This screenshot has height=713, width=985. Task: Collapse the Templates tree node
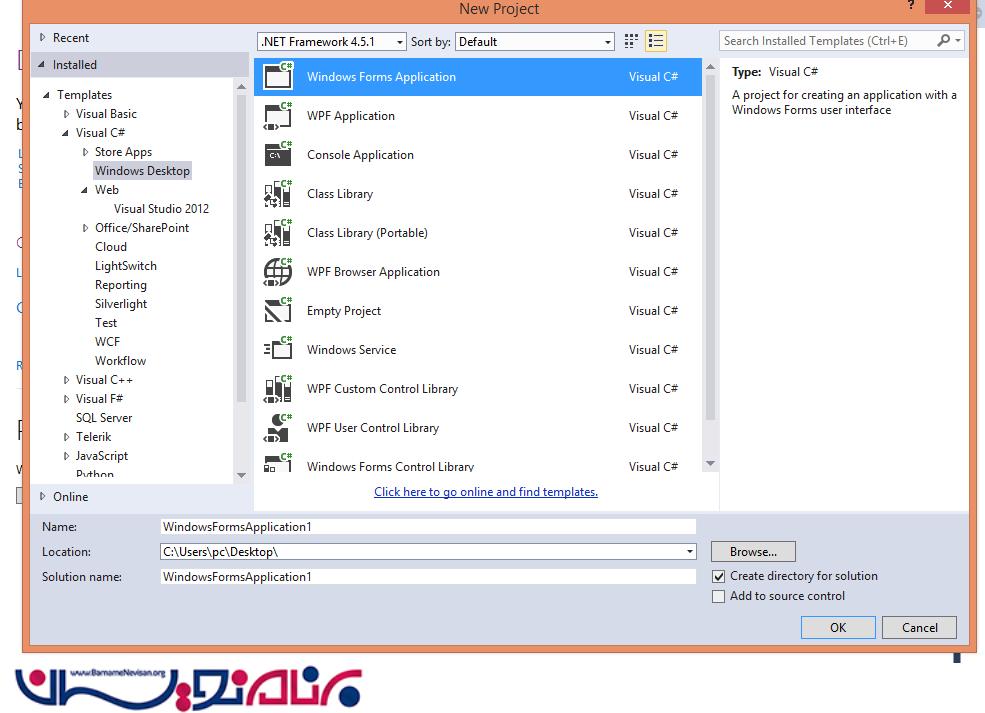46,95
